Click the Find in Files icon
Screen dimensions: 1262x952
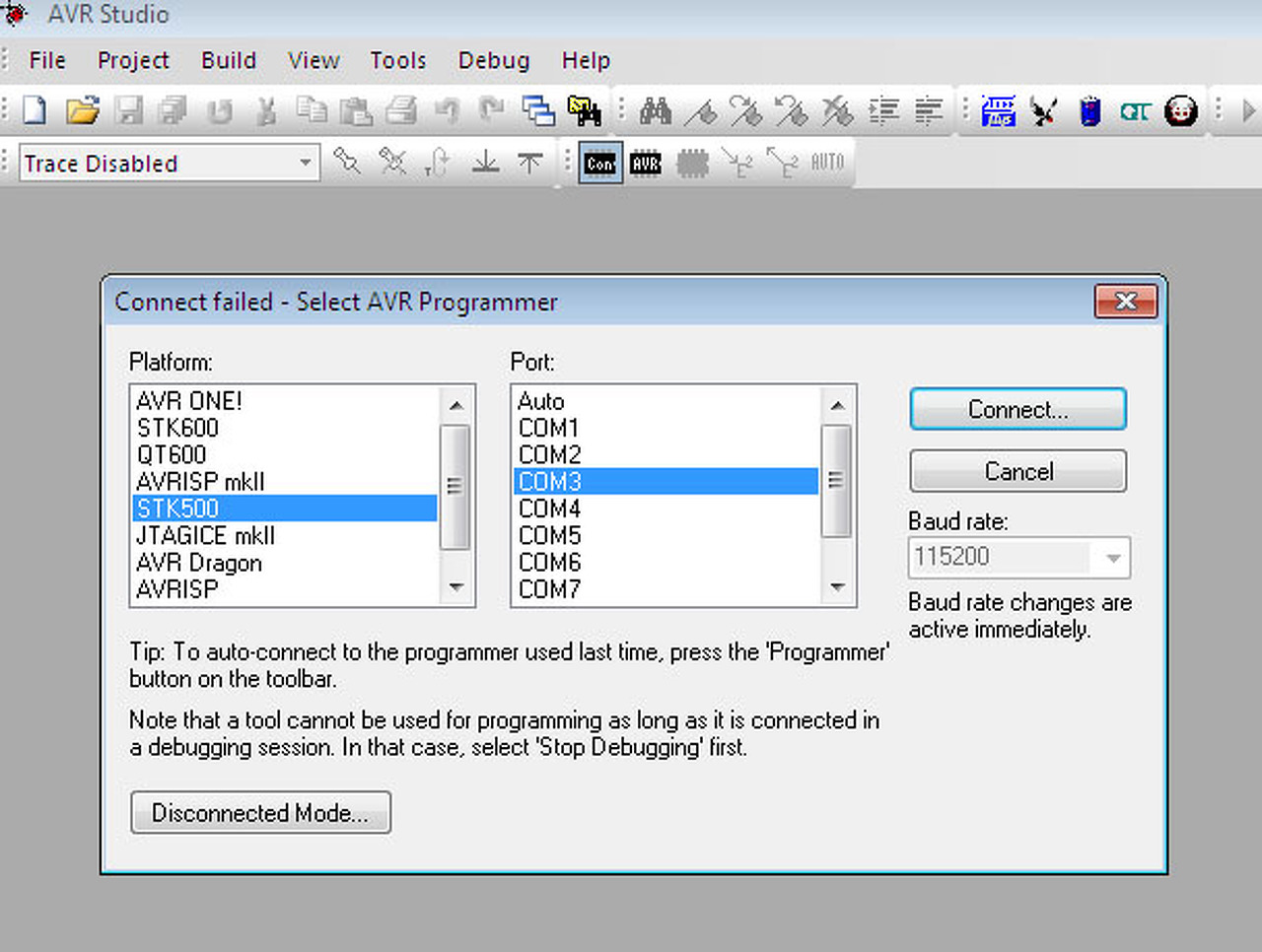pyautogui.click(x=584, y=109)
